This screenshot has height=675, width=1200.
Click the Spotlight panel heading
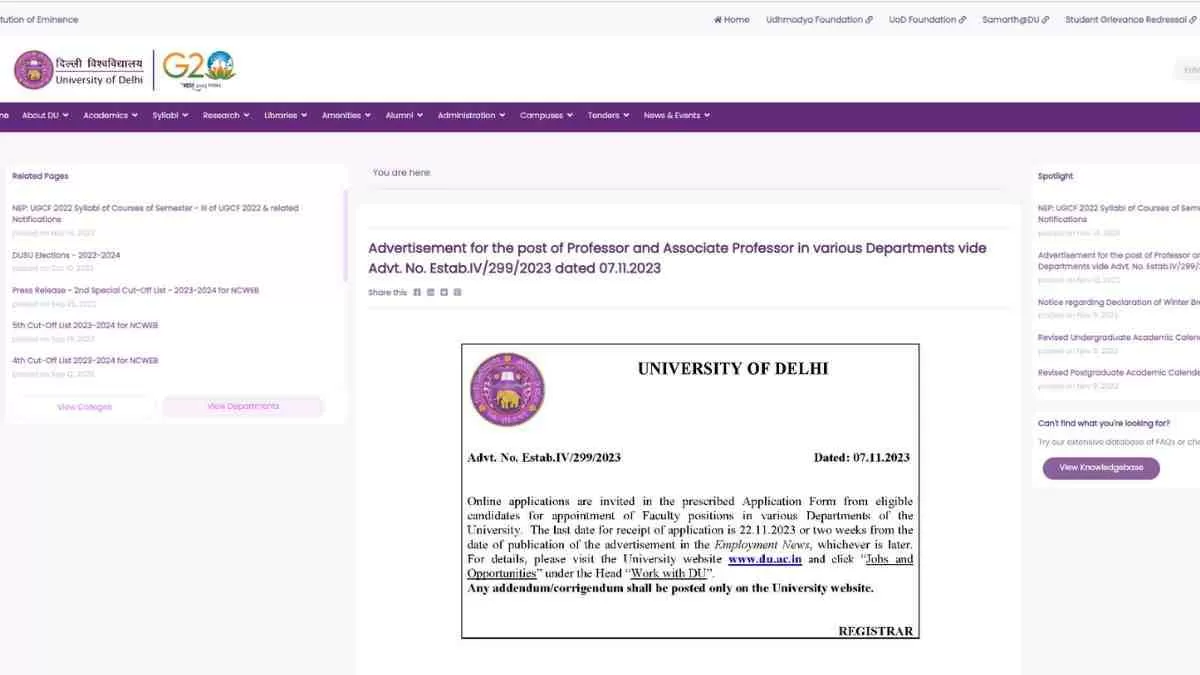pos(1055,176)
